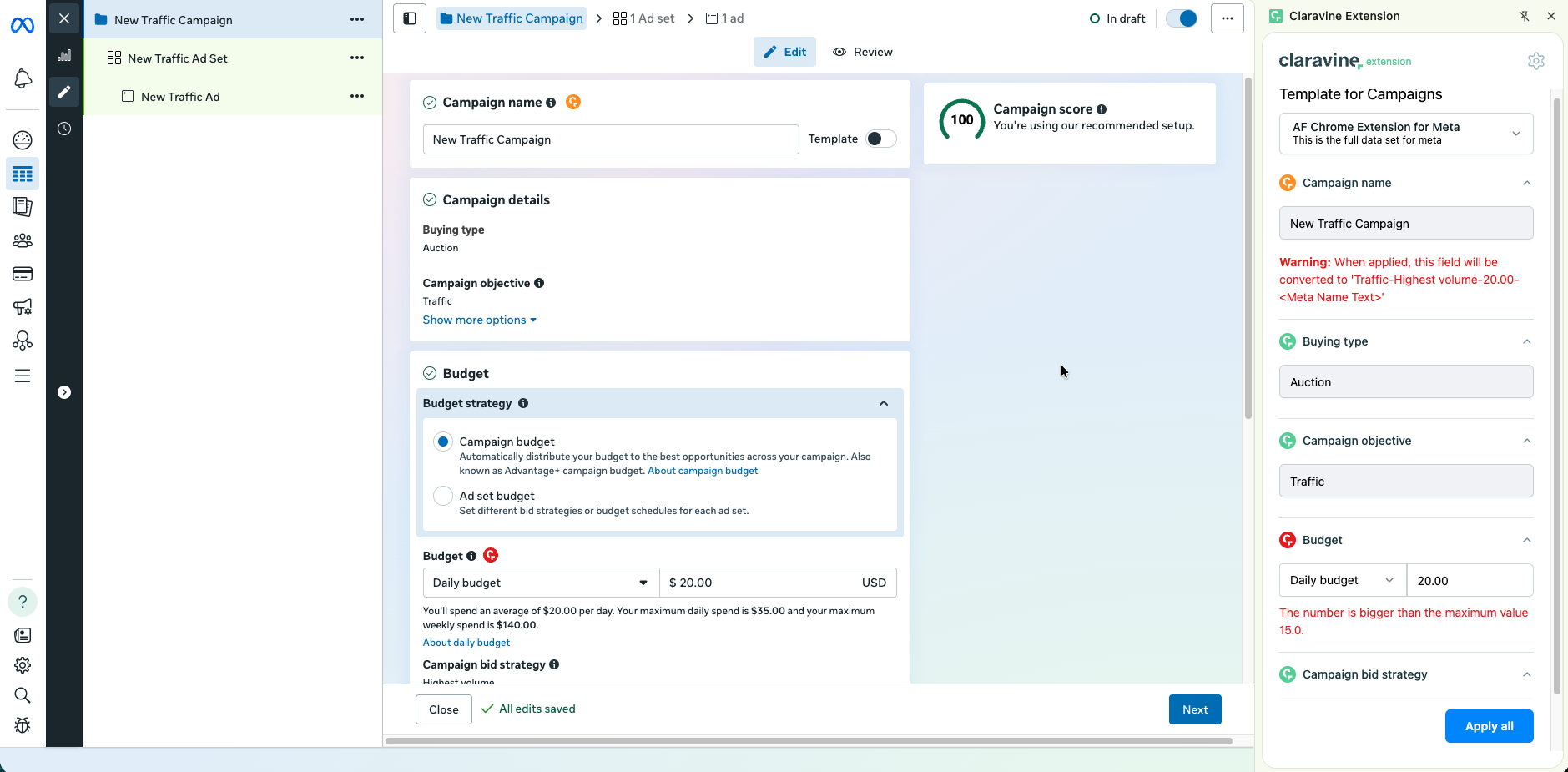1568x772 pixels.
Task: Toggle the campaign on/off switch
Action: point(1182,18)
